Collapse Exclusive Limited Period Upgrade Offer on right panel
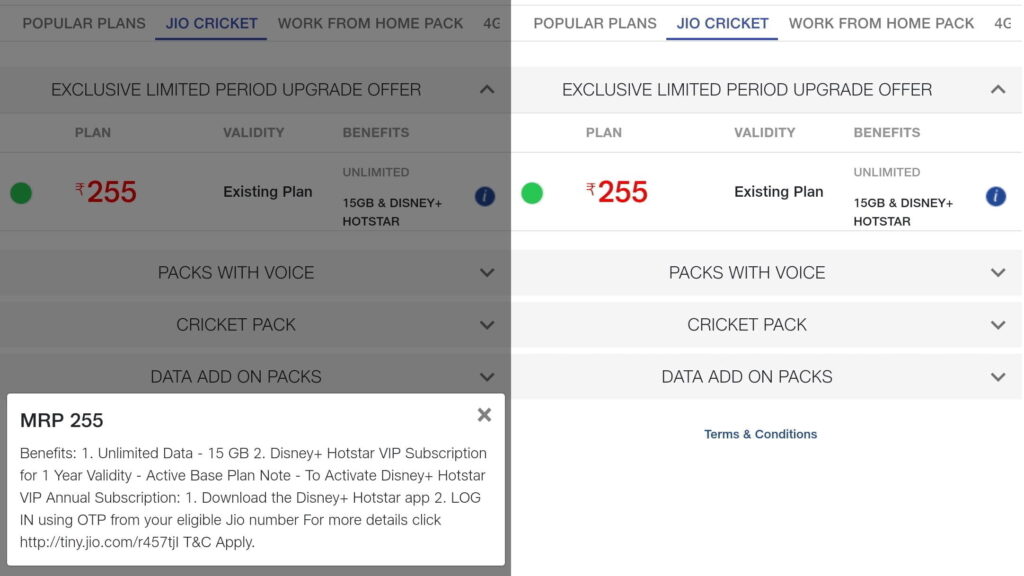Image resolution: width=1024 pixels, height=576 pixels. click(998, 89)
